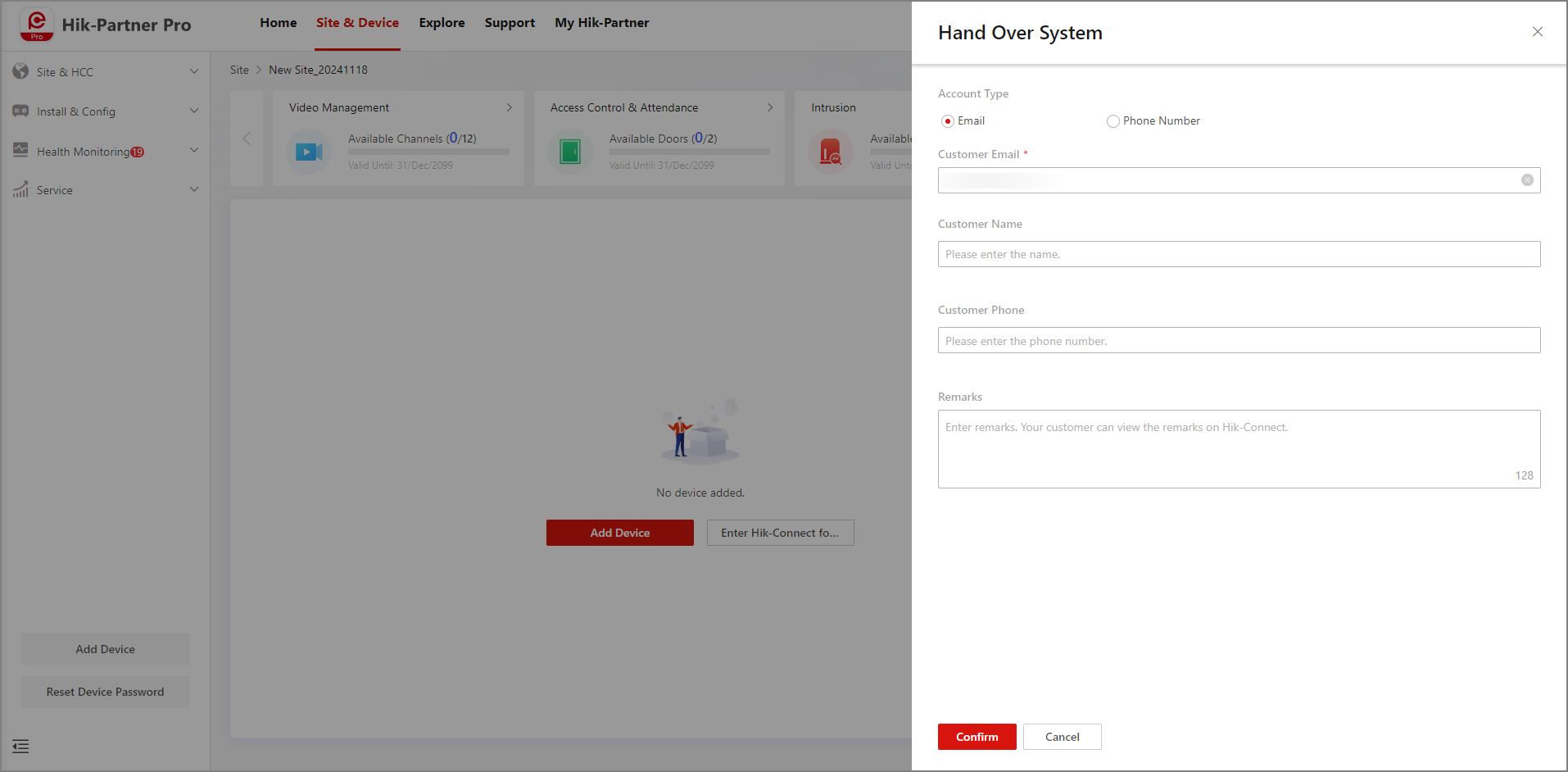Image resolution: width=1568 pixels, height=772 pixels.
Task: Click Reset Device Password button
Action: (x=106, y=692)
